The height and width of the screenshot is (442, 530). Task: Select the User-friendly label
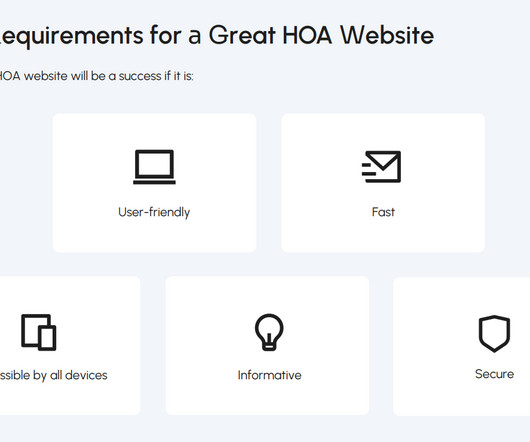(x=154, y=212)
